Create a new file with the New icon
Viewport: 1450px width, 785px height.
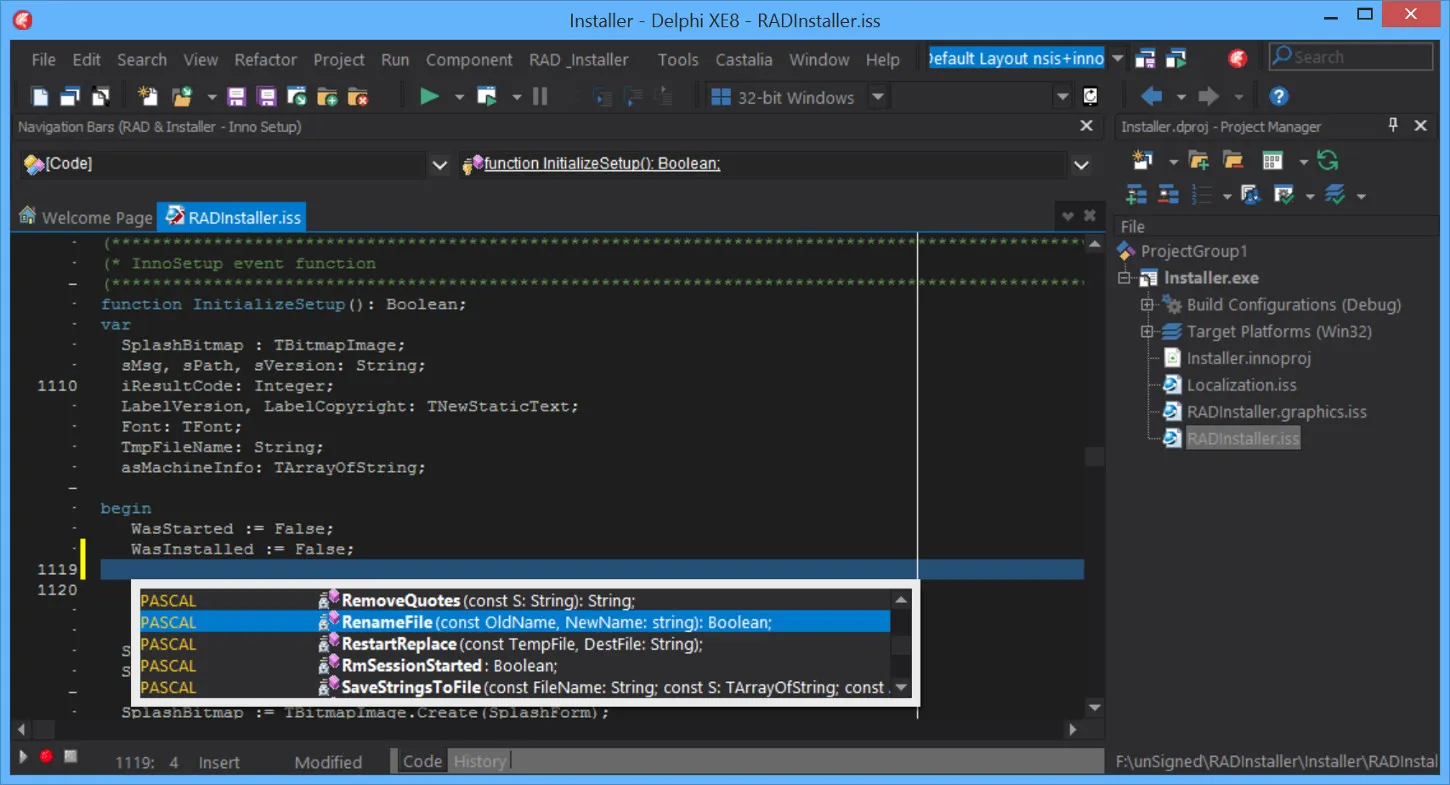[37, 95]
